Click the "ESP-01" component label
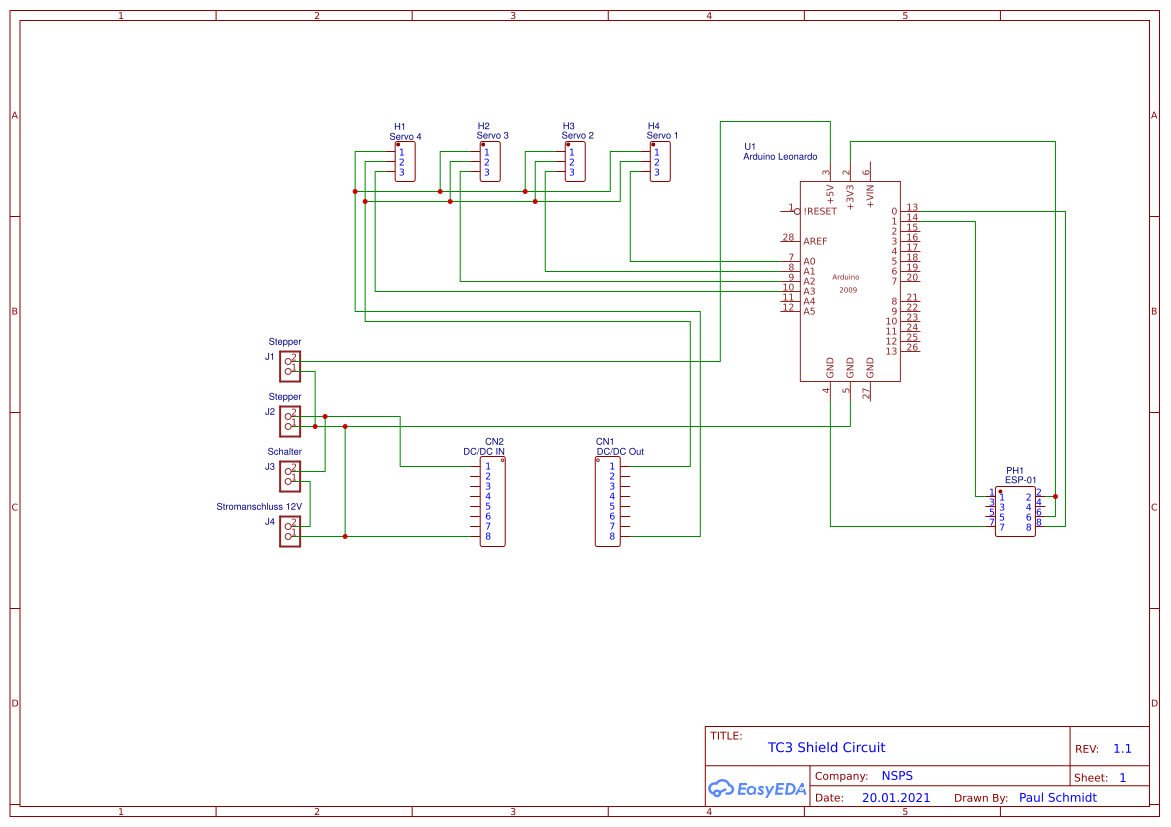The width and height of the screenshot is (1171, 827). pyautogui.click(x=1020, y=481)
